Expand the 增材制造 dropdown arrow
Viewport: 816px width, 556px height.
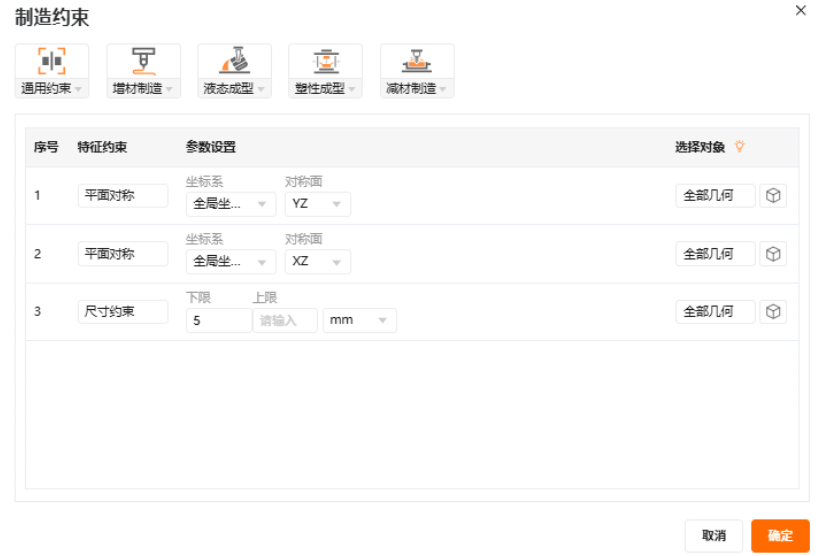(169, 90)
